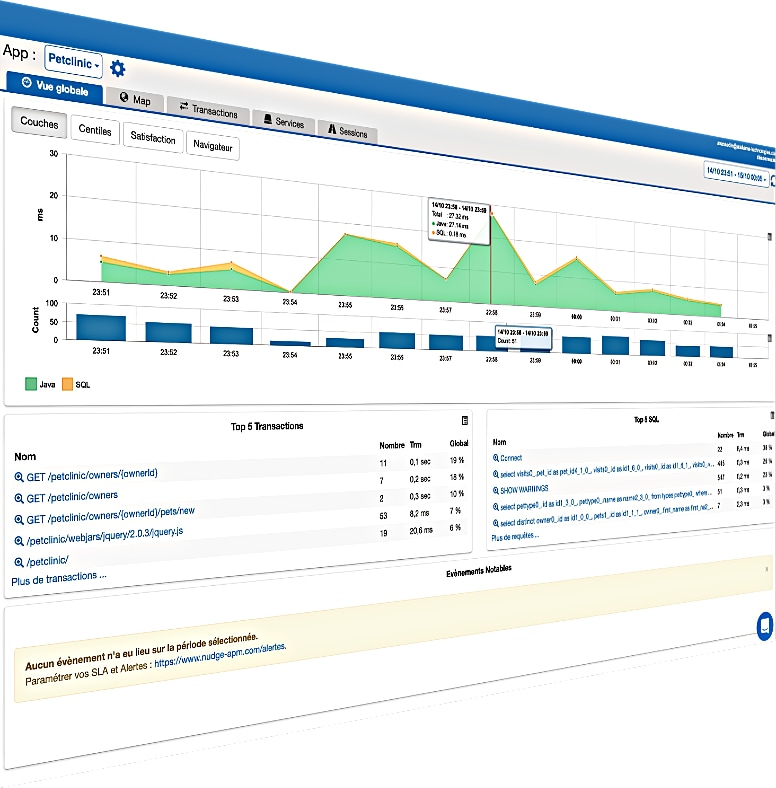Click the refresh icon beside date range
Viewport: 776px width, 788px height.
[773, 181]
